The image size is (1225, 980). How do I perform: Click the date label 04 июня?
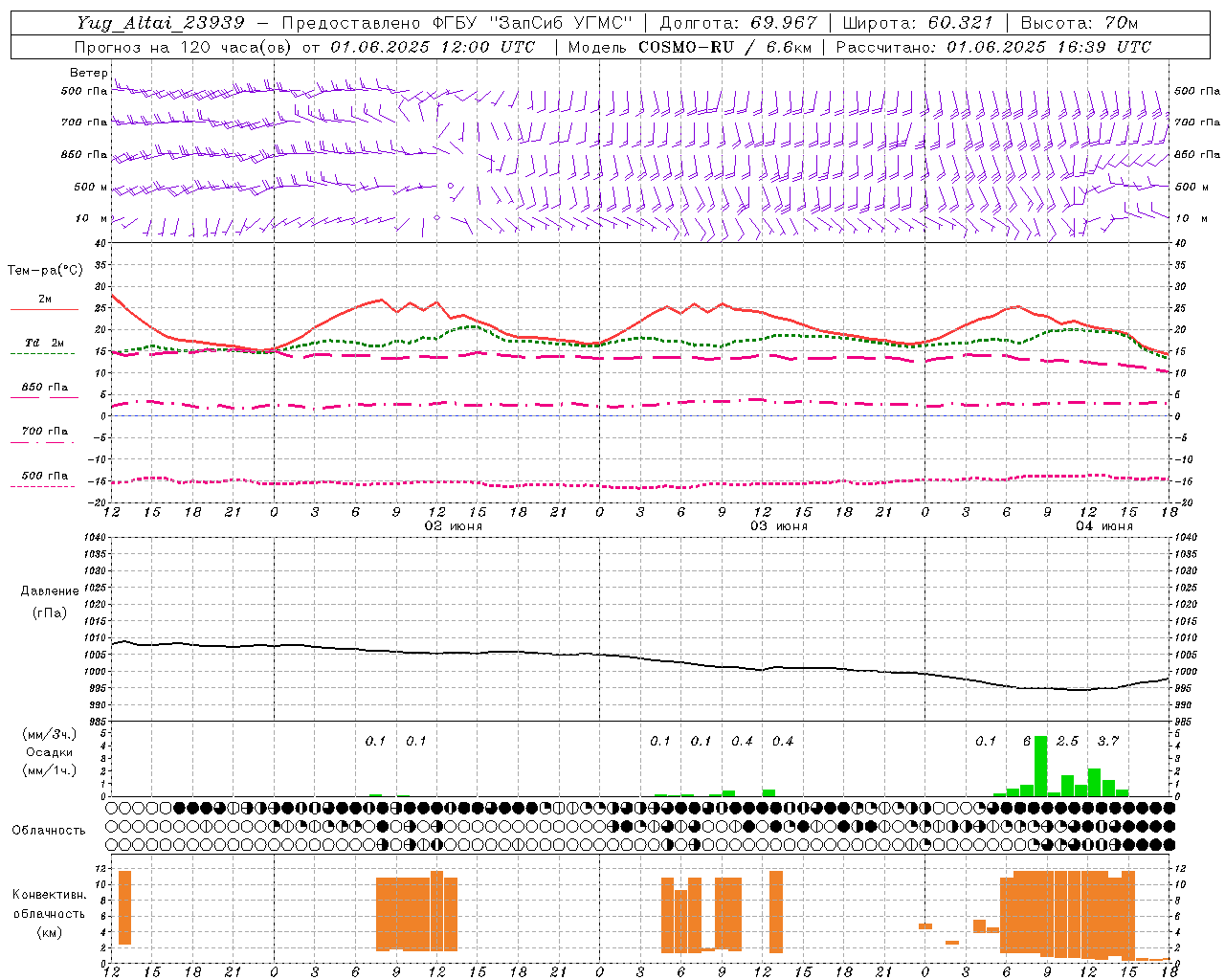click(1104, 526)
